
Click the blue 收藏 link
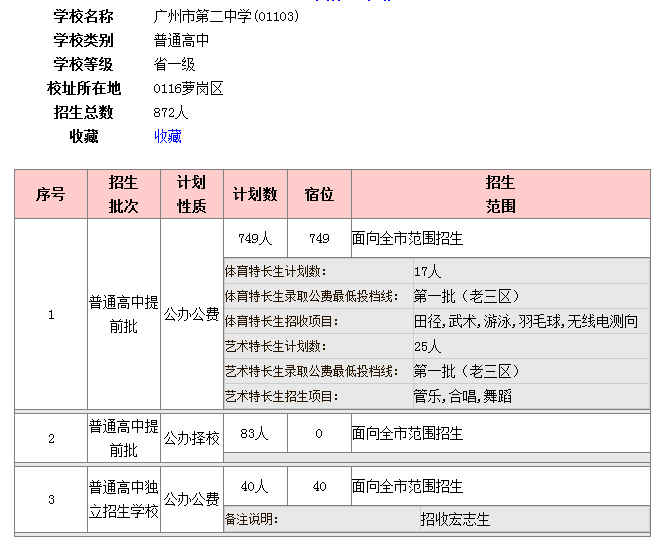168,136
